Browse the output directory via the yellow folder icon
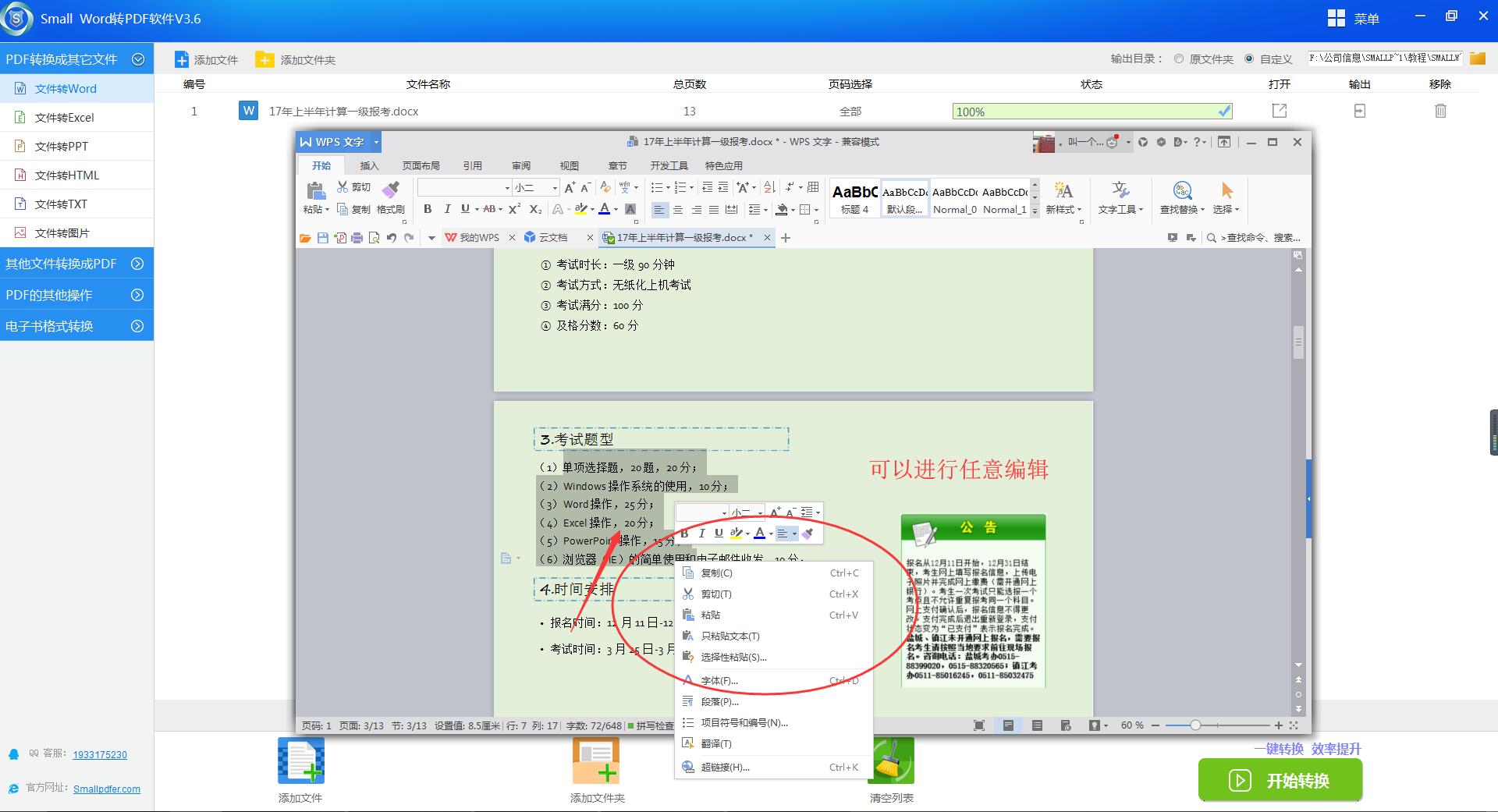The height and width of the screenshot is (812, 1498). point(1477,59)
